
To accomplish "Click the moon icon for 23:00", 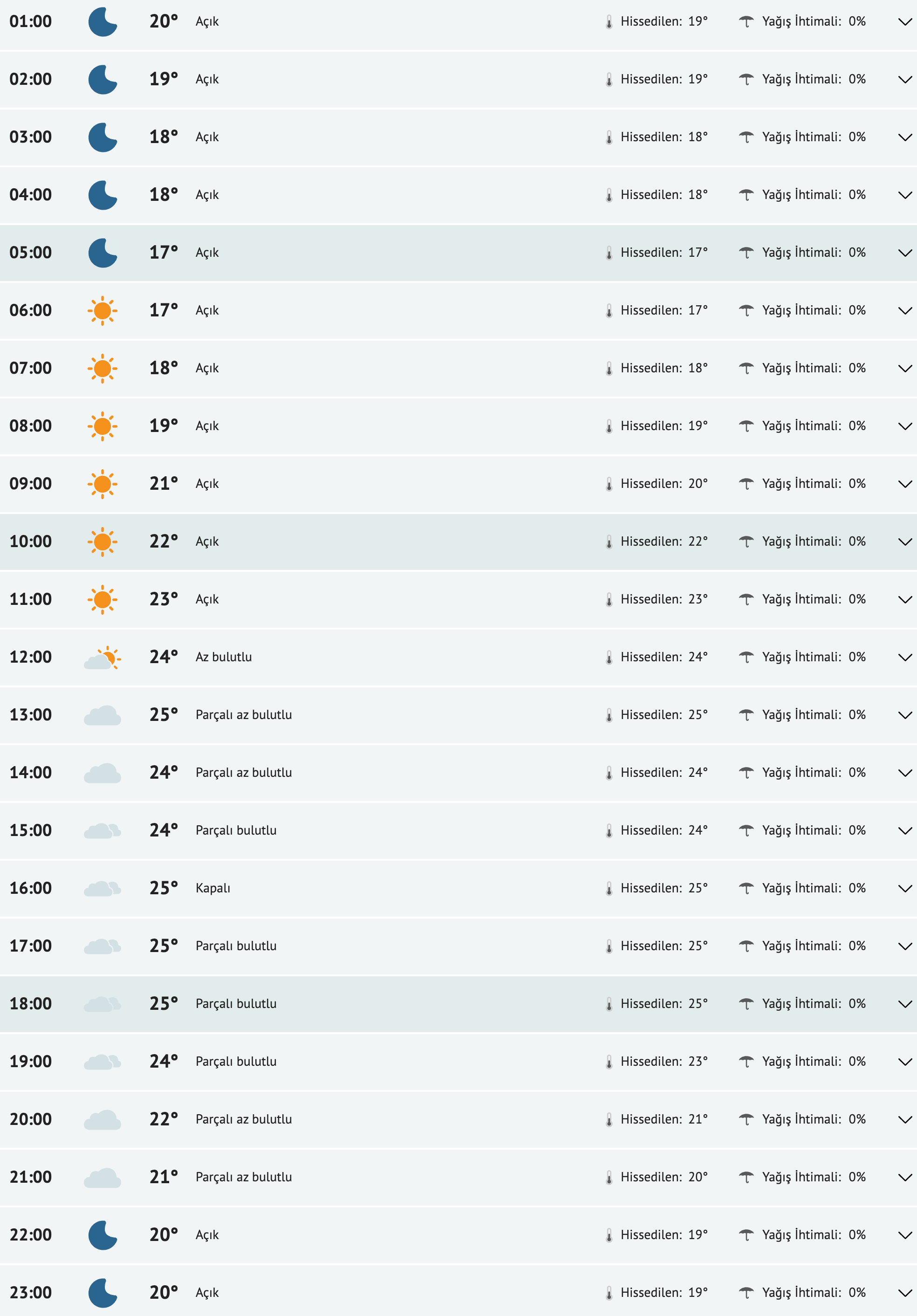I will [x=103, y=1293].
